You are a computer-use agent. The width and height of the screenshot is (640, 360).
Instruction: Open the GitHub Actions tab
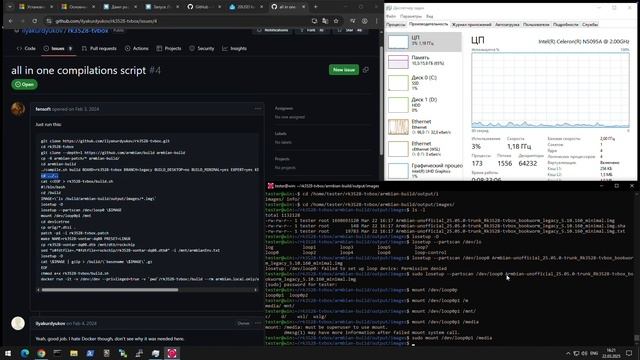[137, 49]
